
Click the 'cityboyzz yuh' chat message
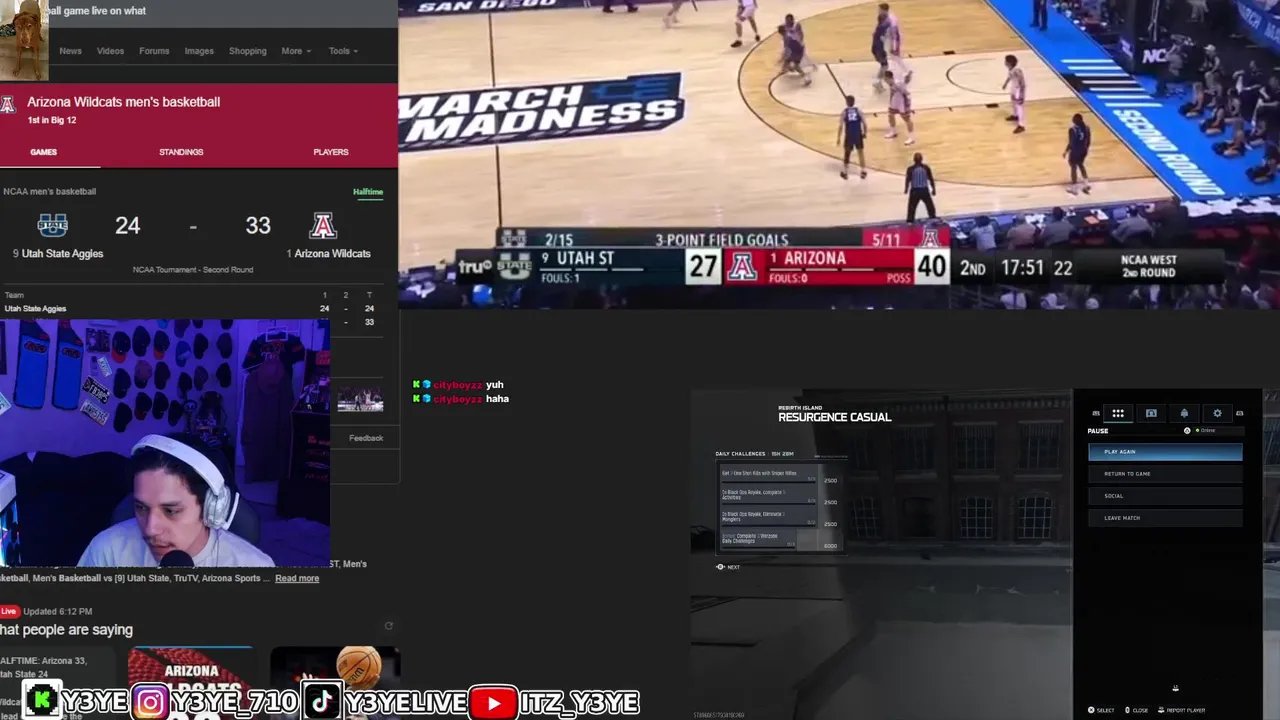pos(459,385)
